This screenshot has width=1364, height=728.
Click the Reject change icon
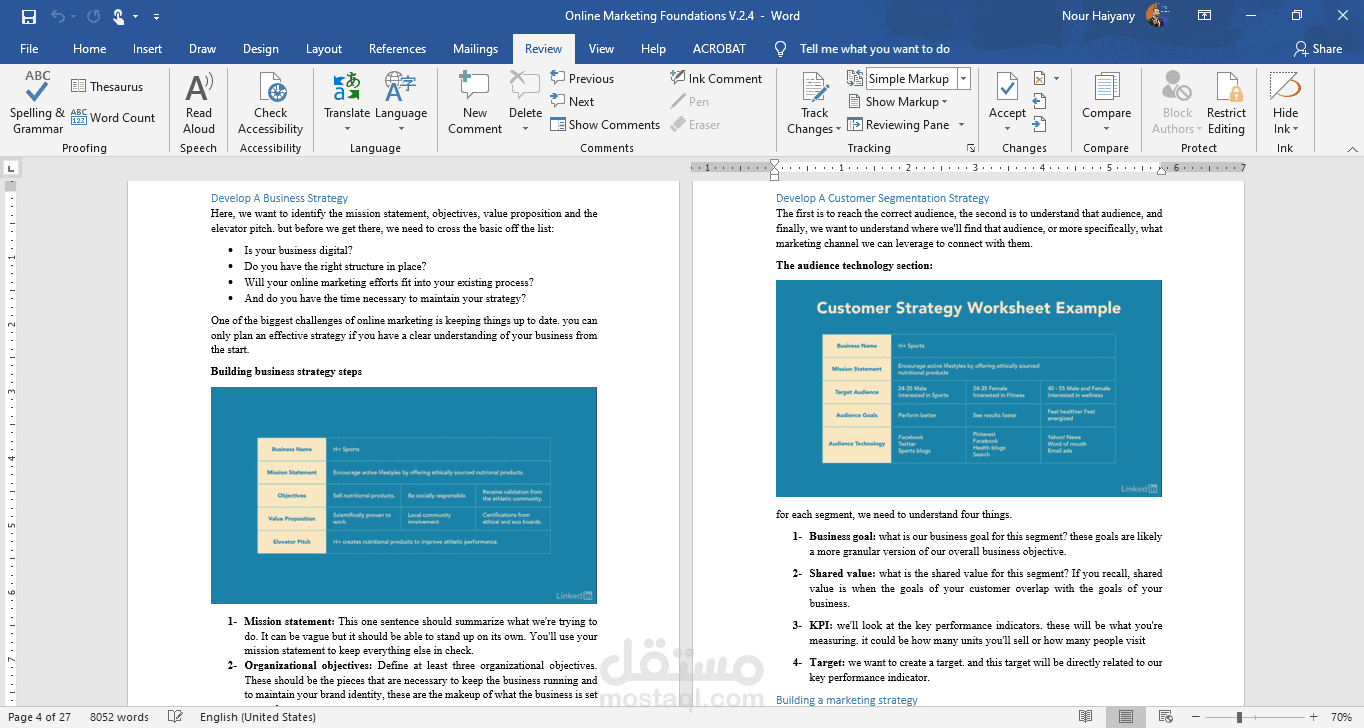tap(1039, 78)
